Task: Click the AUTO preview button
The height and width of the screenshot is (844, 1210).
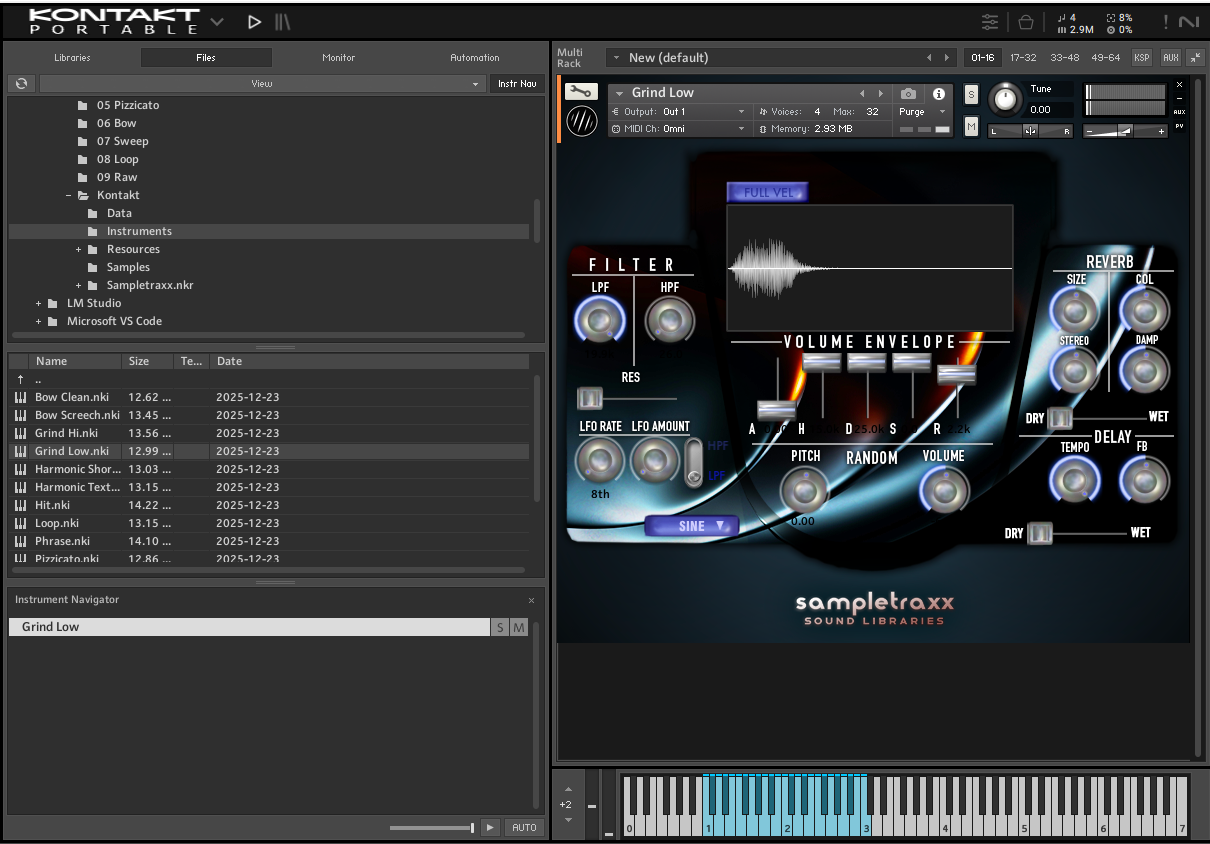Action: coord(524,827)
